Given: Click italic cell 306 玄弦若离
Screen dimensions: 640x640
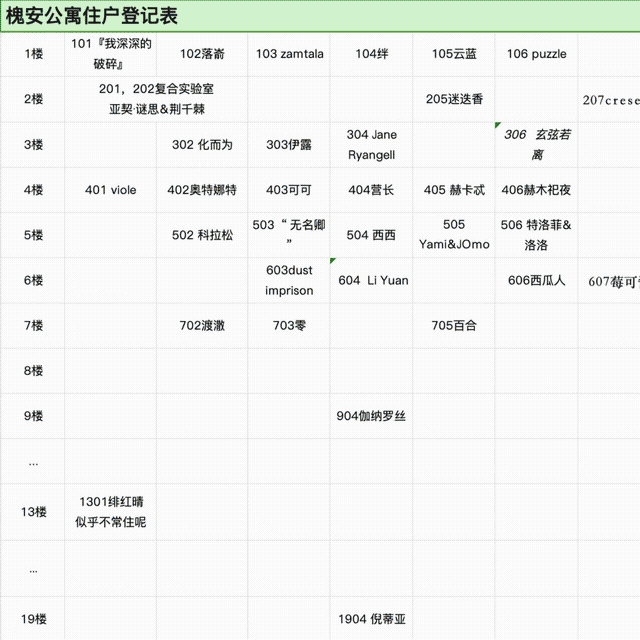Looking at the screenshot, I should click(x=536, y=145).
